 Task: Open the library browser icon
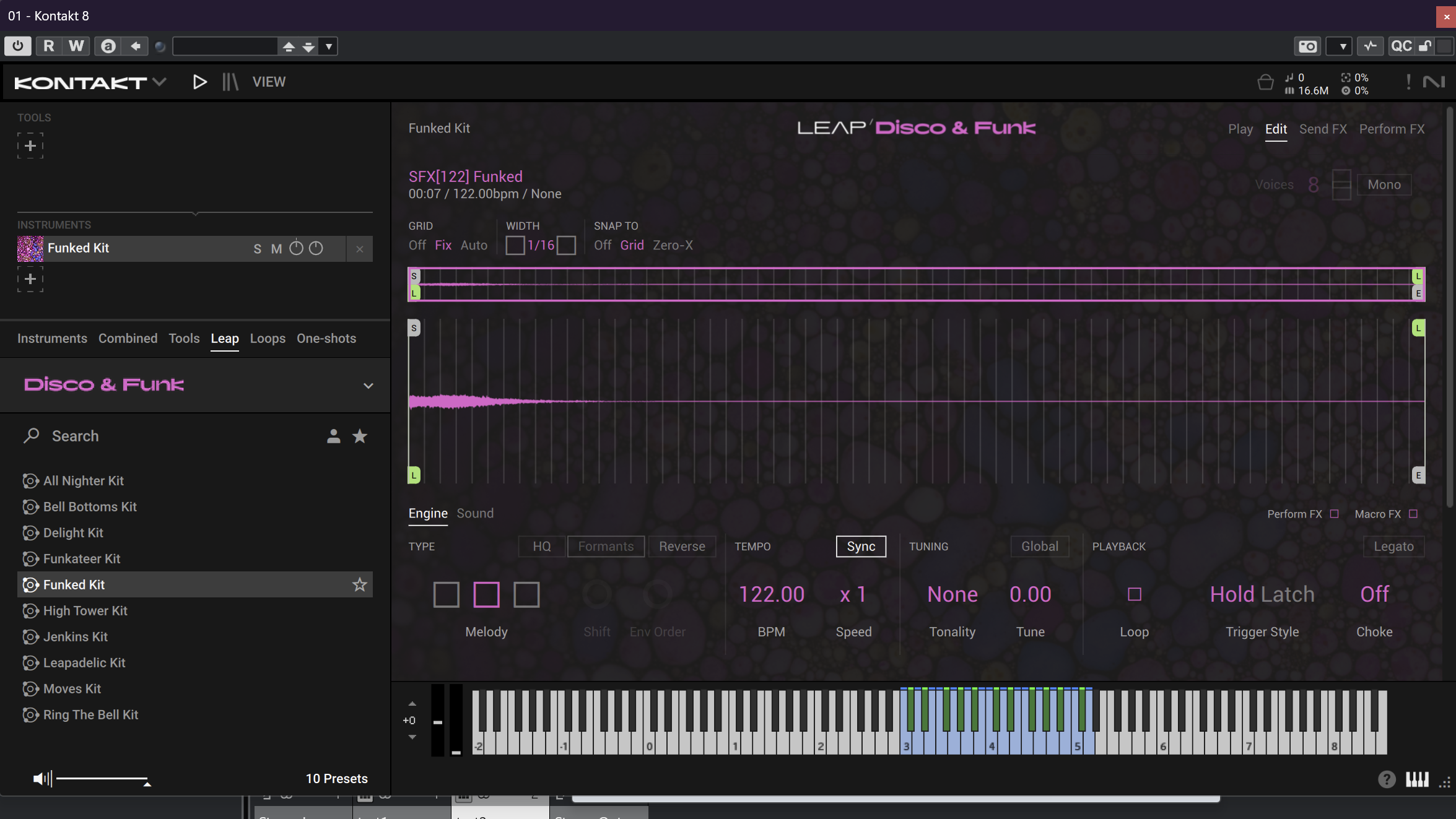(x=230, y=82)
